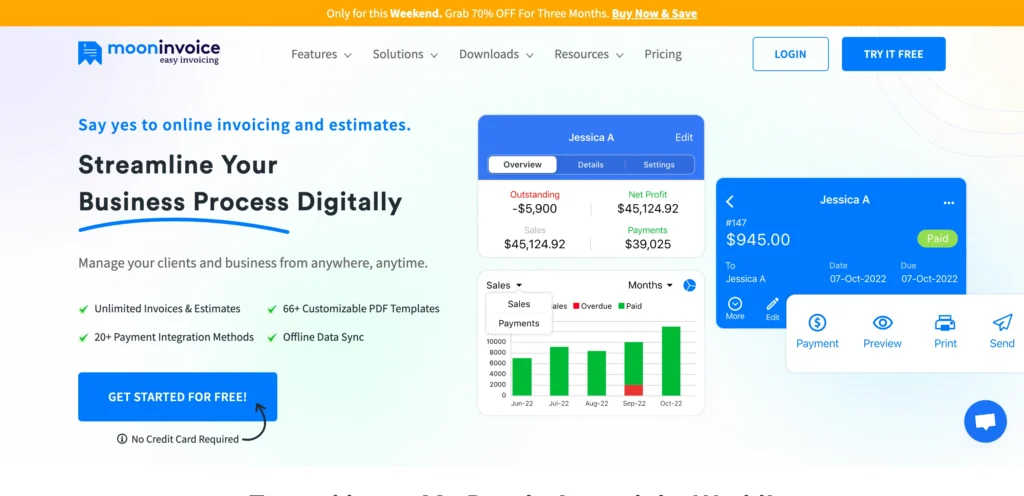This screenshot has height=496, width=1024.
Task: Click the checkmark beside 20+ Payment Integration Methods
Action: [x=83, y=337]
